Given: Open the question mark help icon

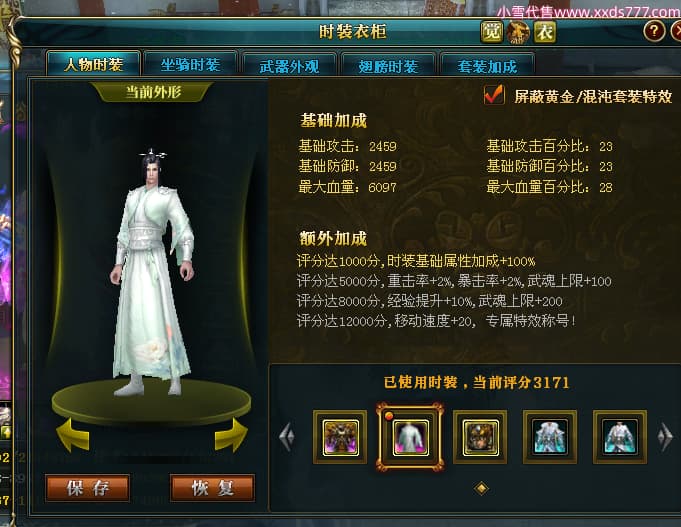Looking at the screenshot, I should point(654,31).
